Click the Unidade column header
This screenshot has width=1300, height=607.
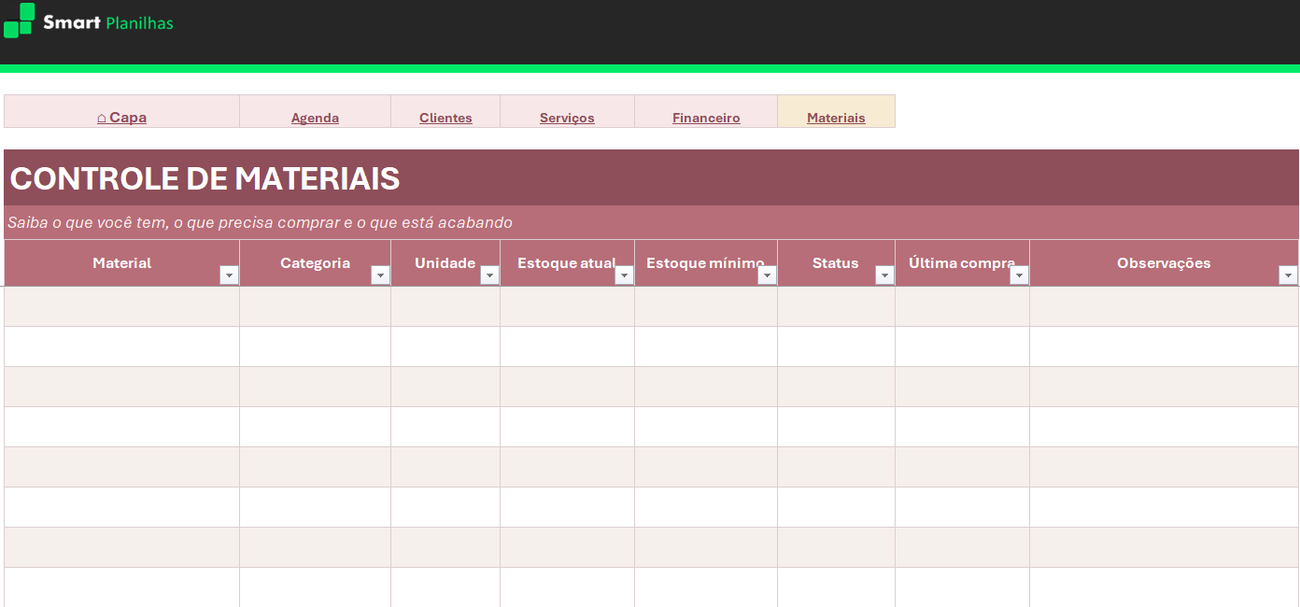pyautogui.click(x=445, y=263)
